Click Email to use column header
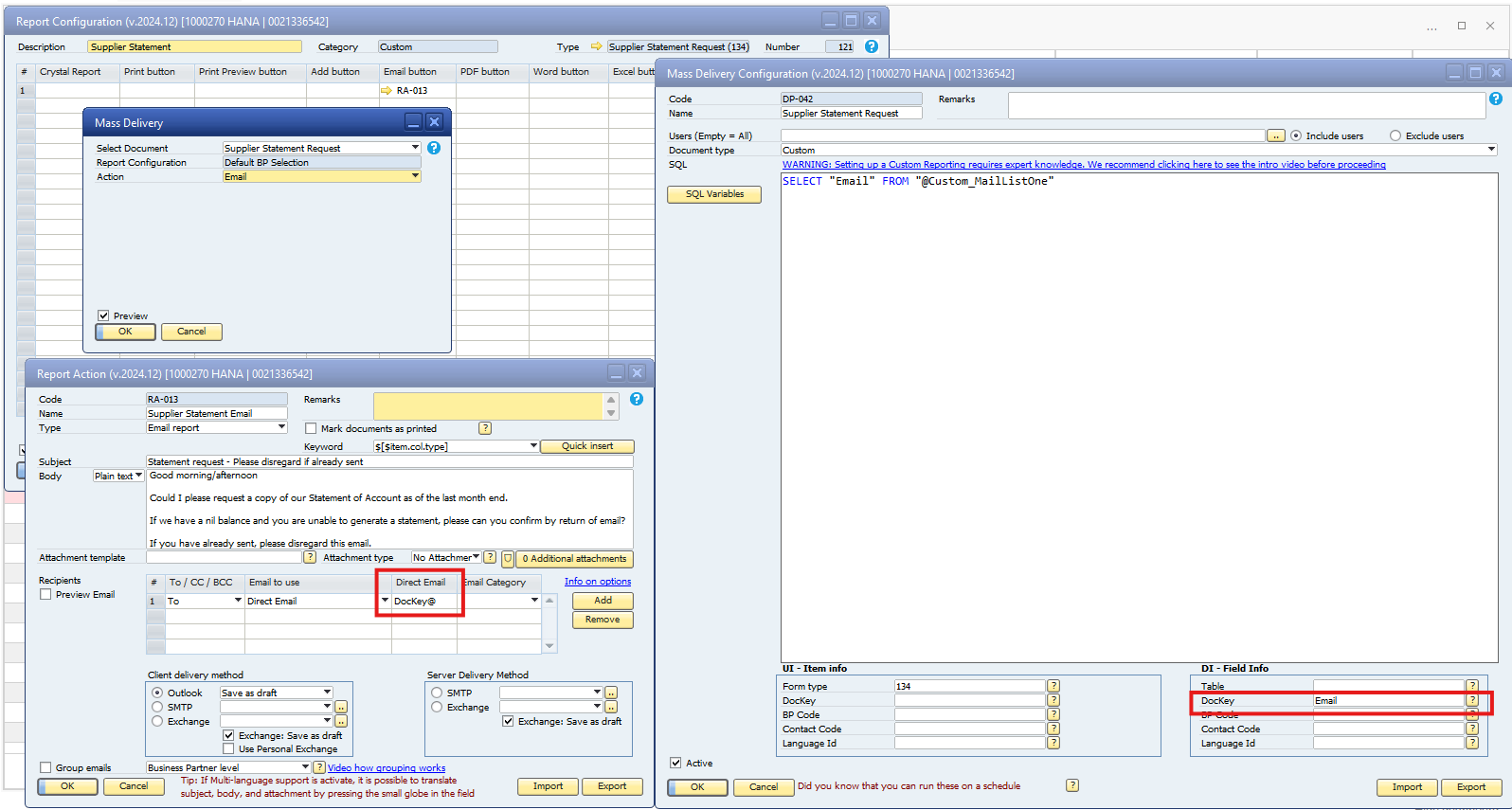Viewport: 1512px width, 810px height. click(317, 582)
